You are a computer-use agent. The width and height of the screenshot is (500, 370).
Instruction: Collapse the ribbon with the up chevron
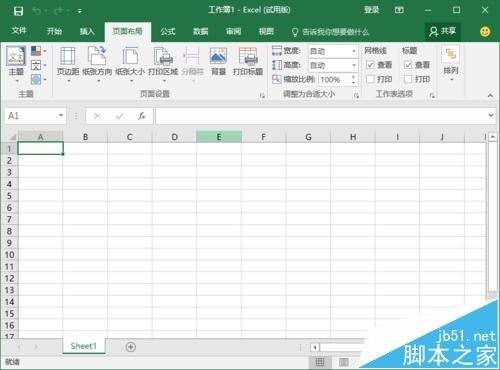[490, 96]
